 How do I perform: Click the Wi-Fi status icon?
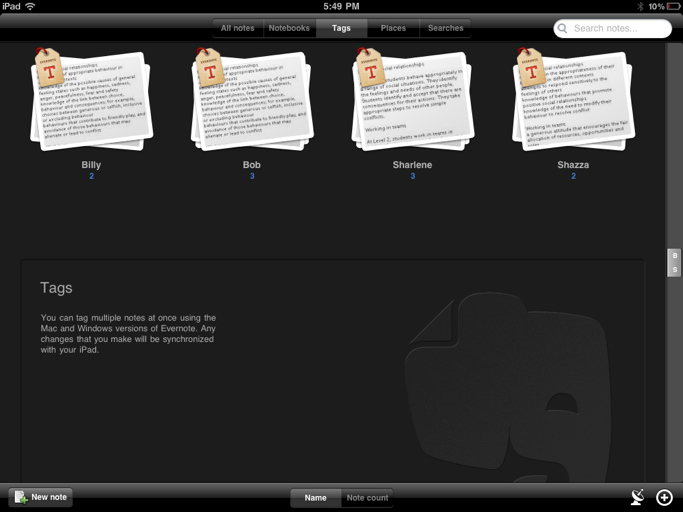[x=30, y=6]
